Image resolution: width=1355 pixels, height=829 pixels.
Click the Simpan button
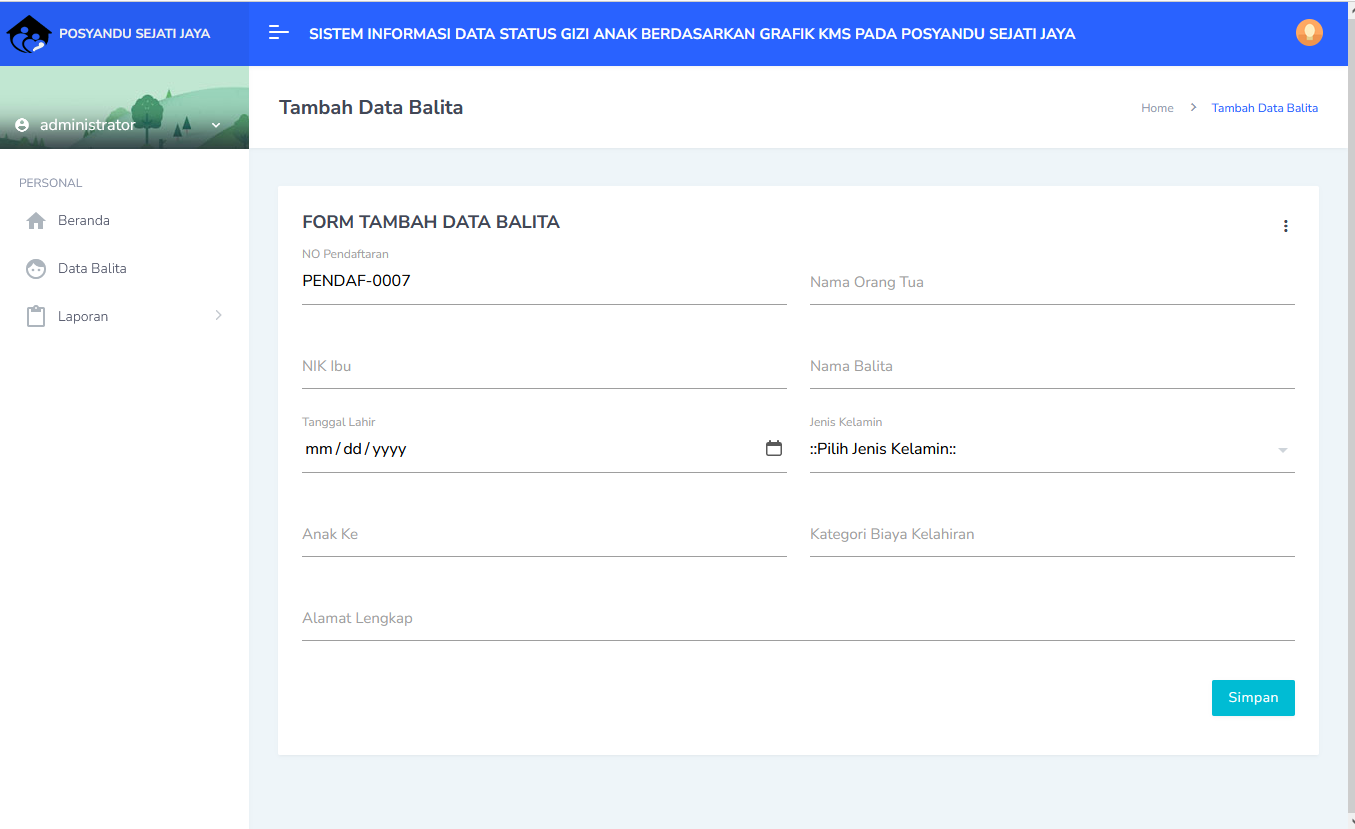[x=1252, y=698]
